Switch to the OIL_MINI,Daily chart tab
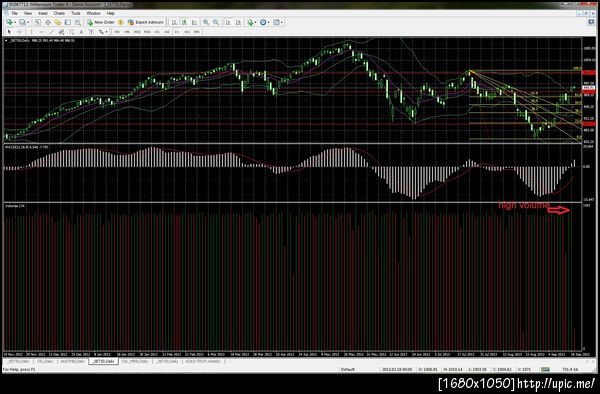Screen dimensions: 600x394 [x=135, y=361]
